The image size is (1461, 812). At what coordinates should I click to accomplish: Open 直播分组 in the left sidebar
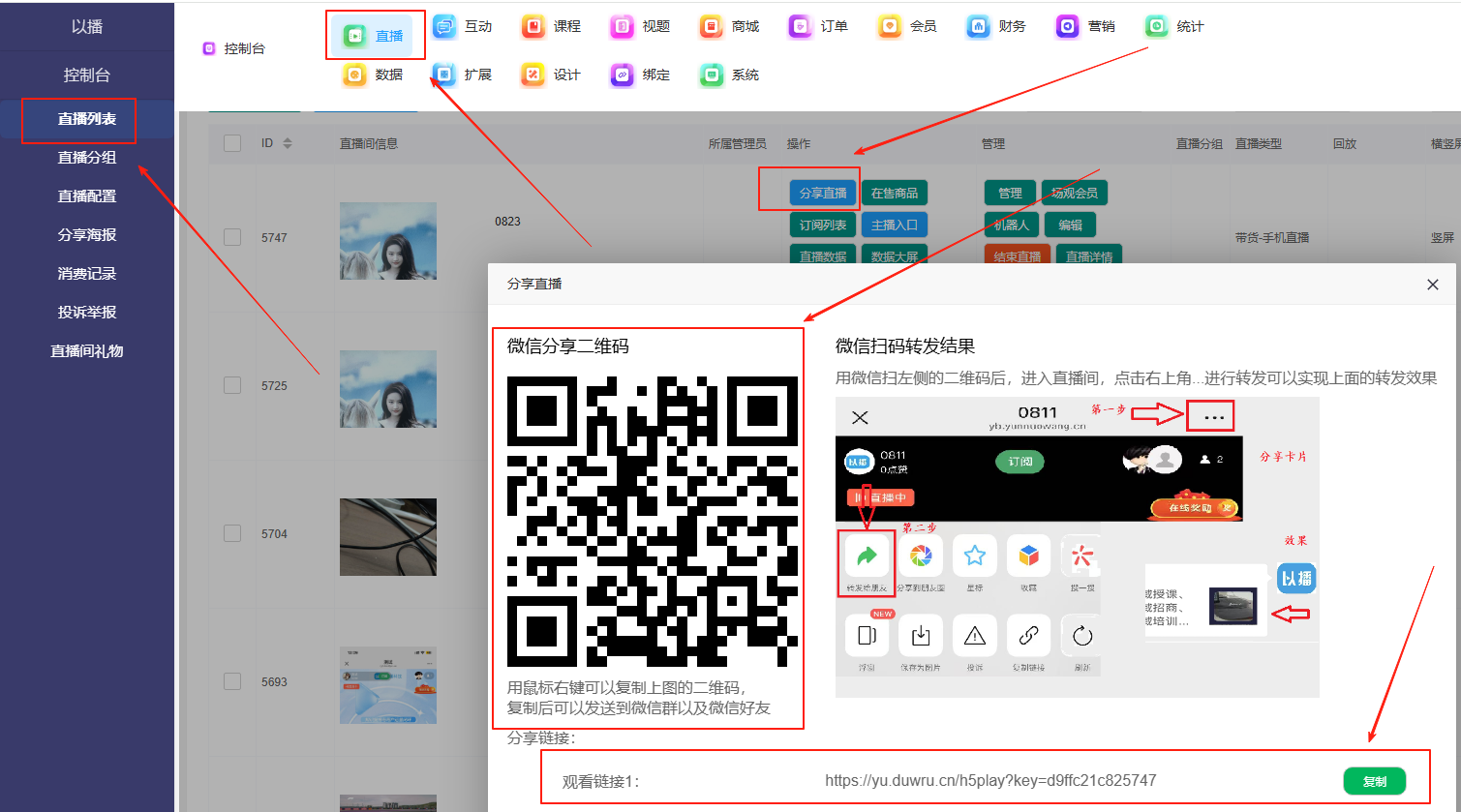(87, 158)
